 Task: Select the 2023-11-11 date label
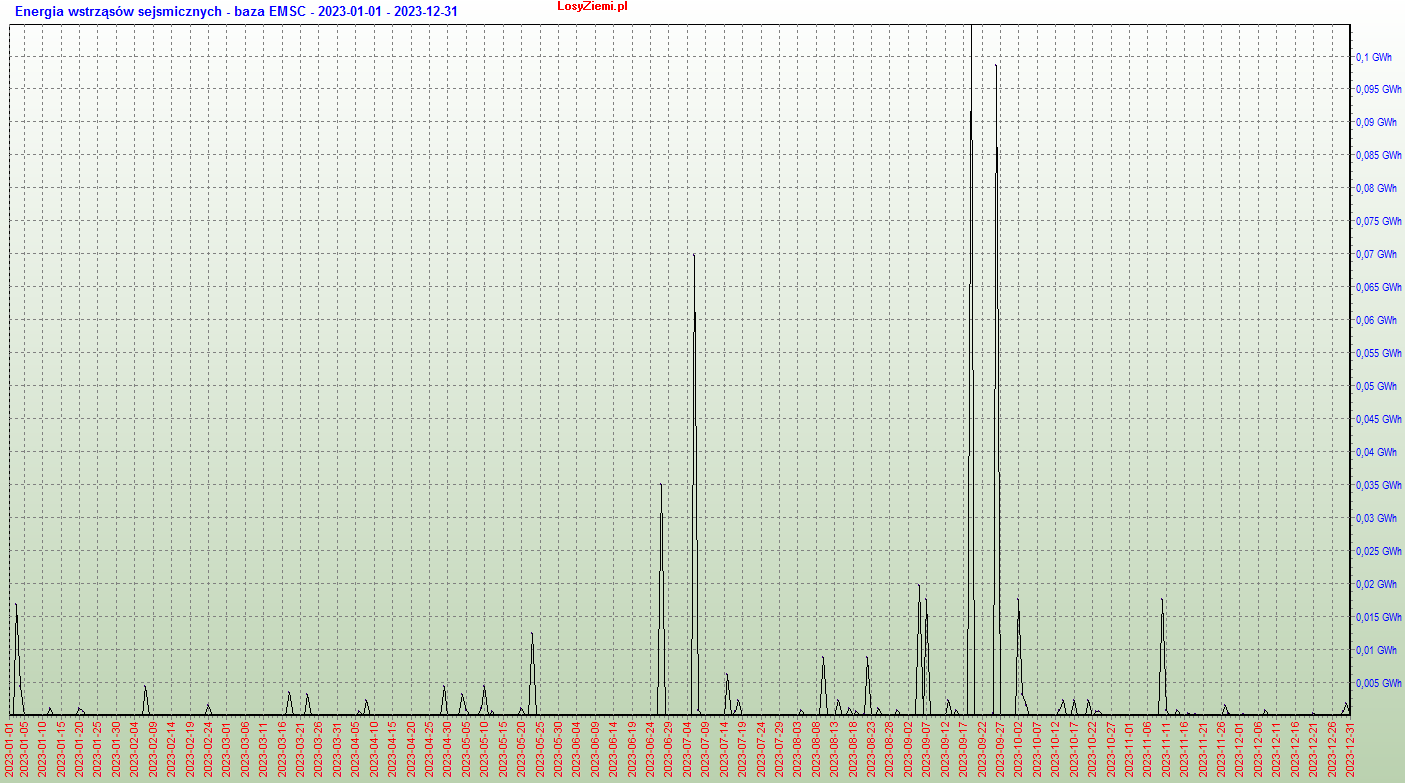pos(1166,749)
